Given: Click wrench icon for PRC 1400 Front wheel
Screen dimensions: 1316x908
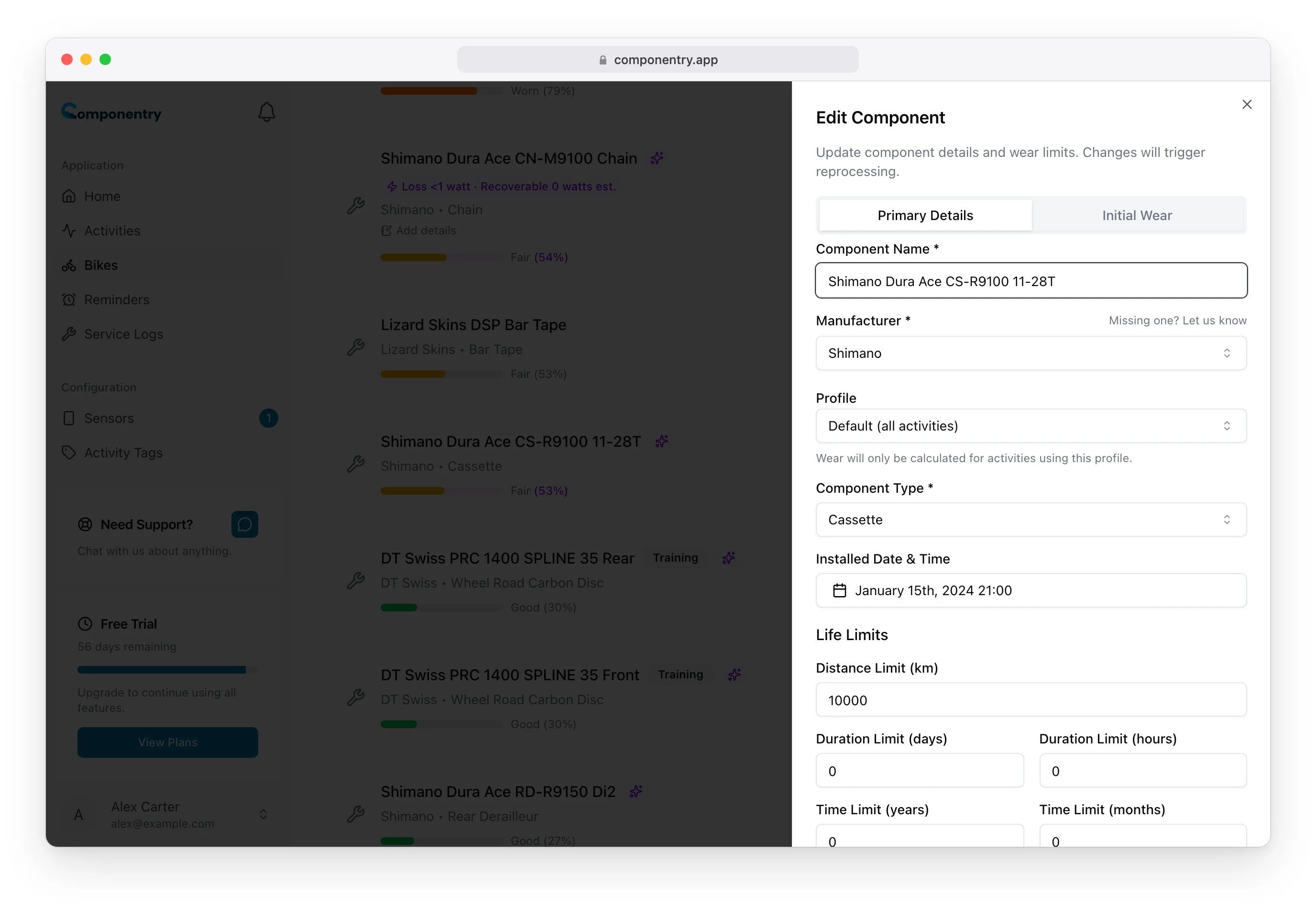Looking at the screenshot, I should coord(356,698).
